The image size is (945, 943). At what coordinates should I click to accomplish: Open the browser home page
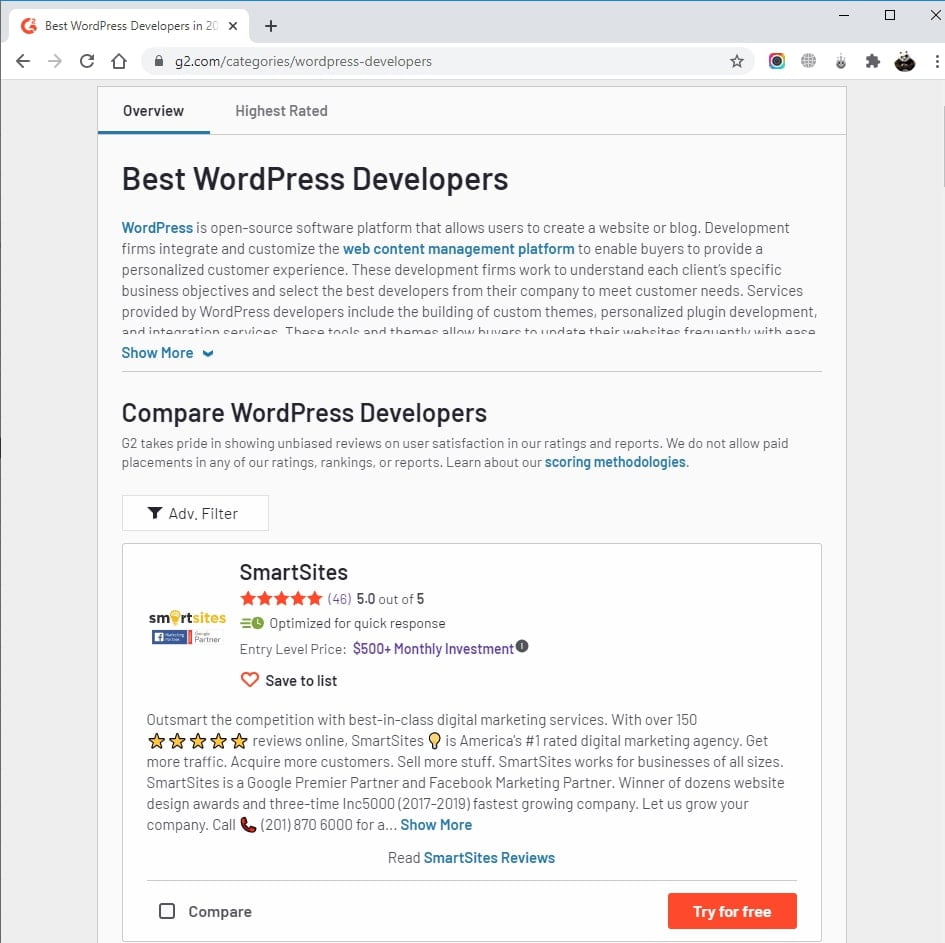[x=119, y=61]
